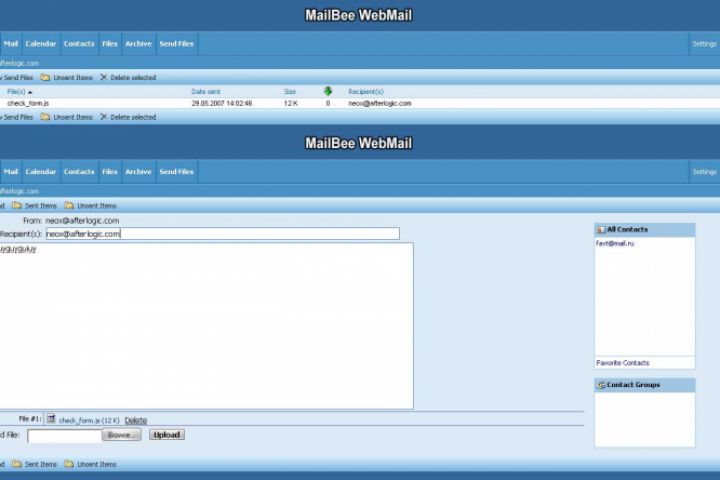Click Send Files link above file list
The image size is (720, 480).
(18, 78)
